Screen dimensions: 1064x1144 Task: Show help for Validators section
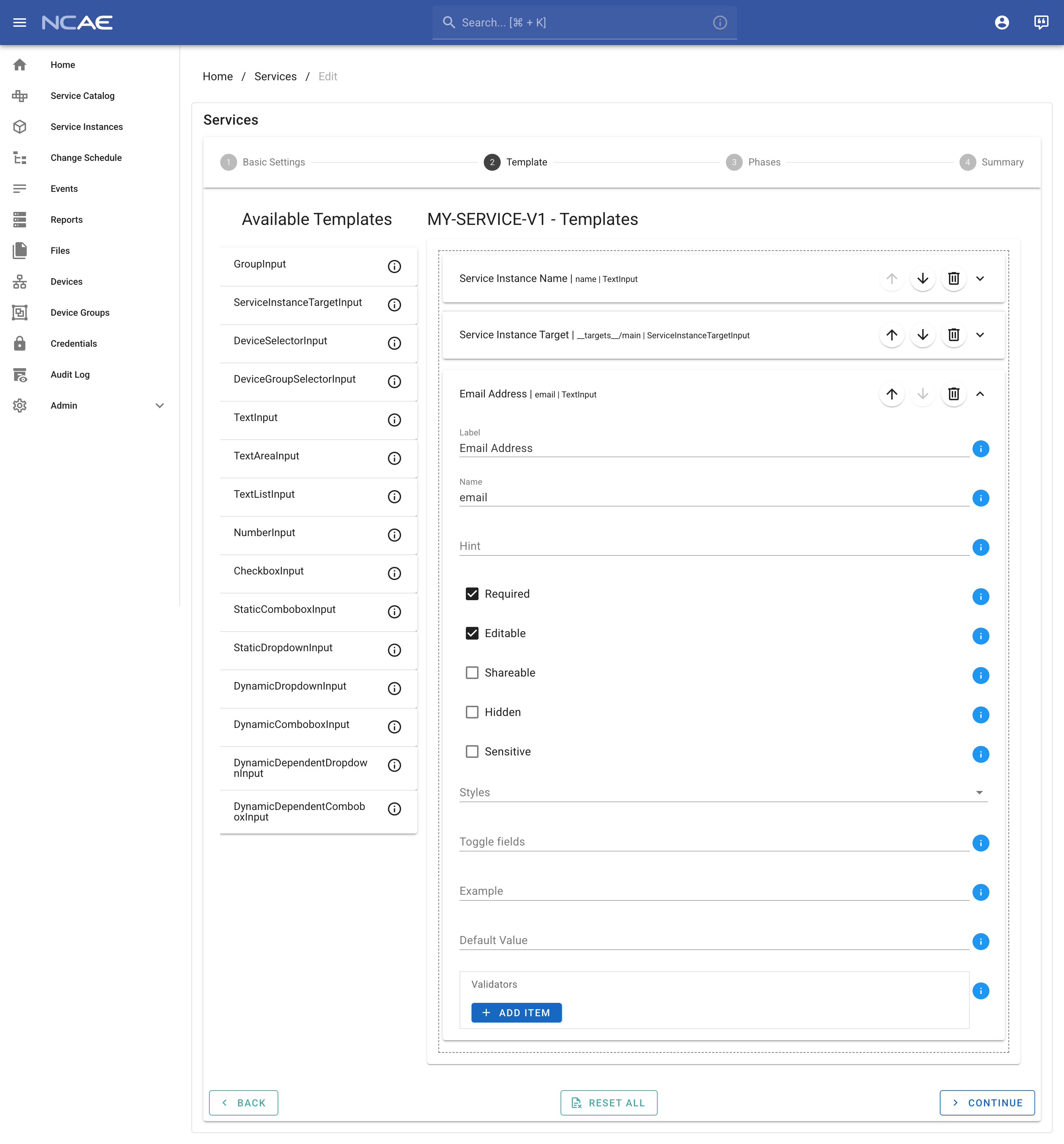tap(981, 991)
